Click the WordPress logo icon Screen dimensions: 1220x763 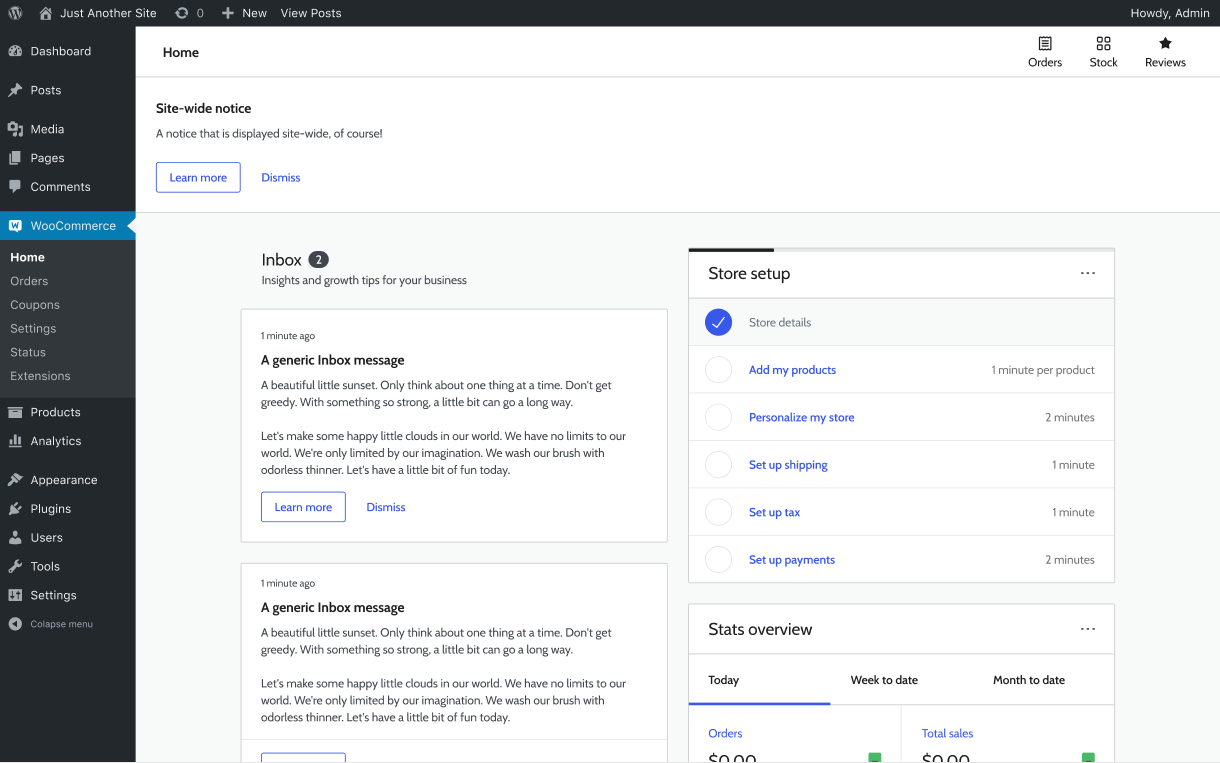[x=15, y=13]
